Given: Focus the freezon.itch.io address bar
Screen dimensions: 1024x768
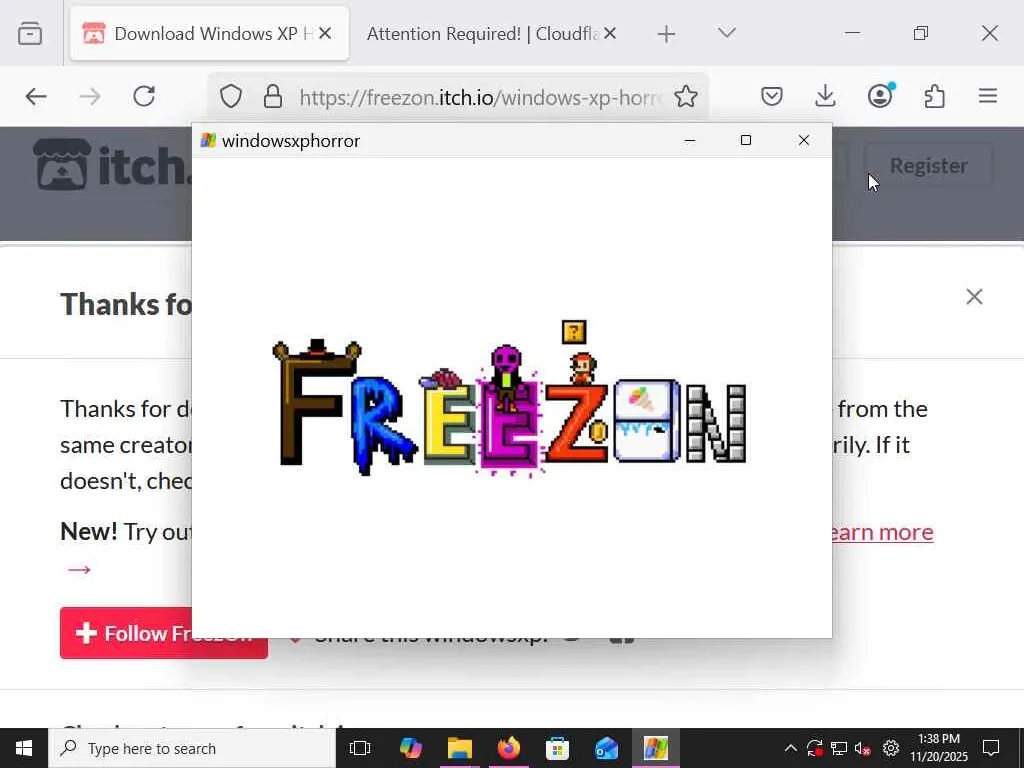Looking at the screenshot, I should pyautogui.click(x=480, y=97).
